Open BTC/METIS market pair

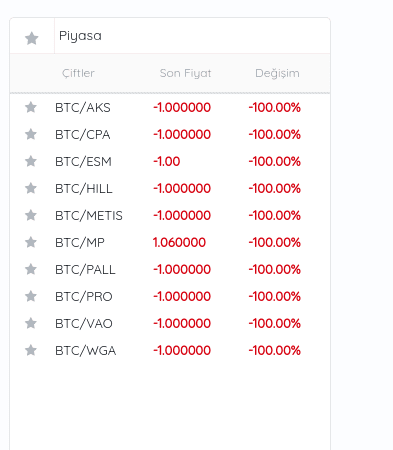(89, 216)
